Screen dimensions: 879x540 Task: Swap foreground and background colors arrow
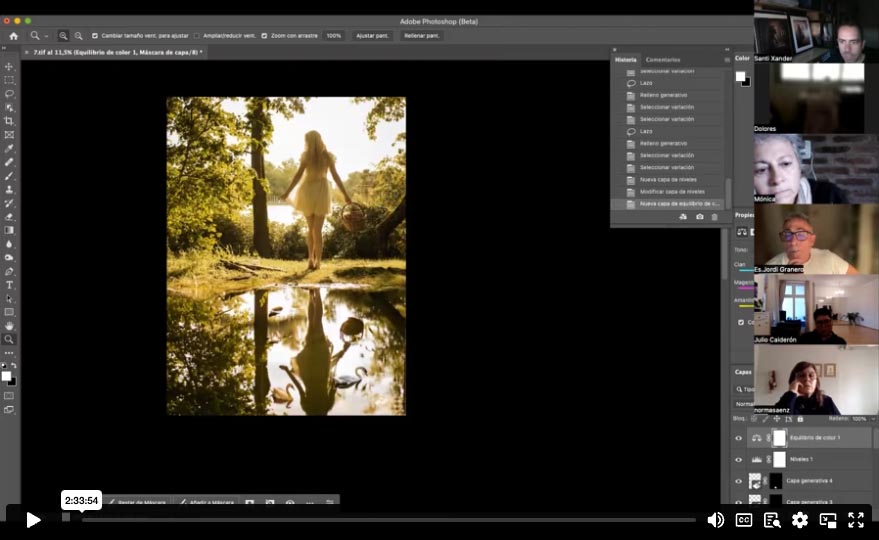point(13,366)
